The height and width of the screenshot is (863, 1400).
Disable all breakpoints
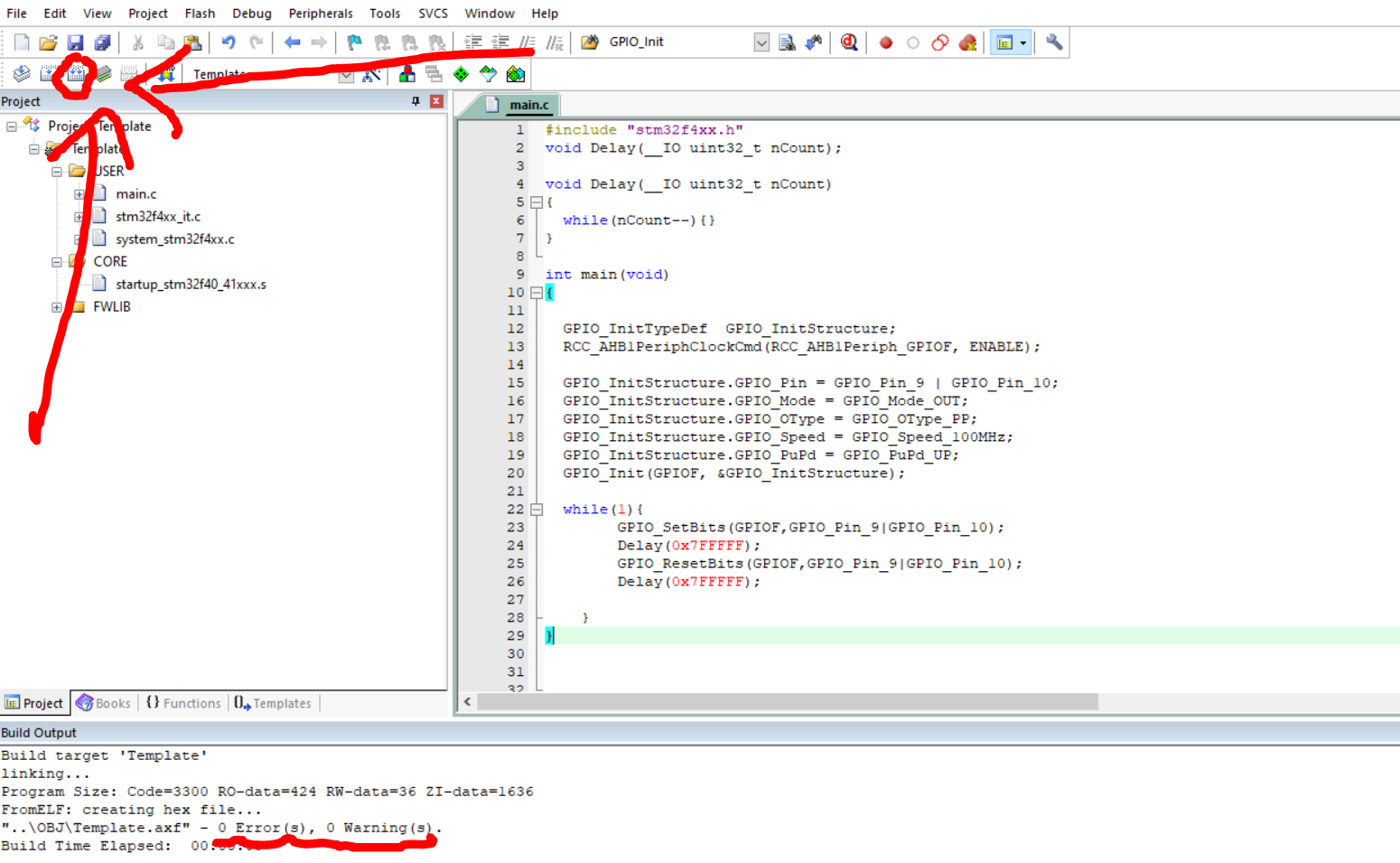[940, 42]
